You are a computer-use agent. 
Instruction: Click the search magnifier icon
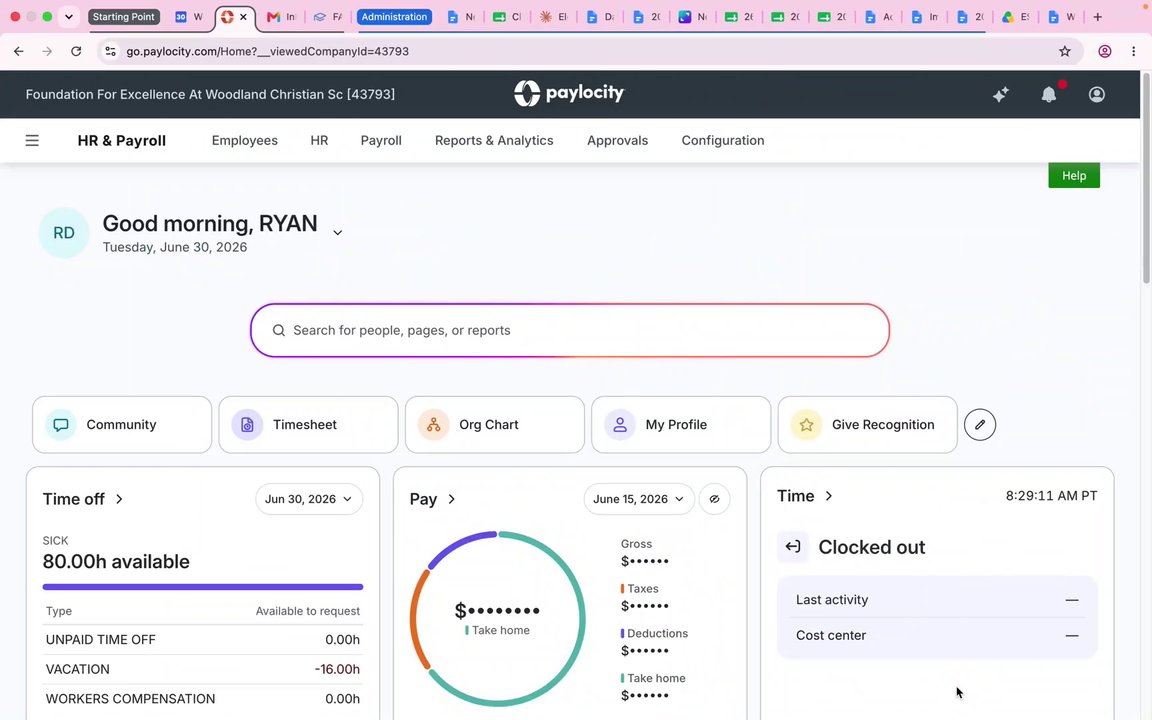pyautogui.click(x=278, y=331)
